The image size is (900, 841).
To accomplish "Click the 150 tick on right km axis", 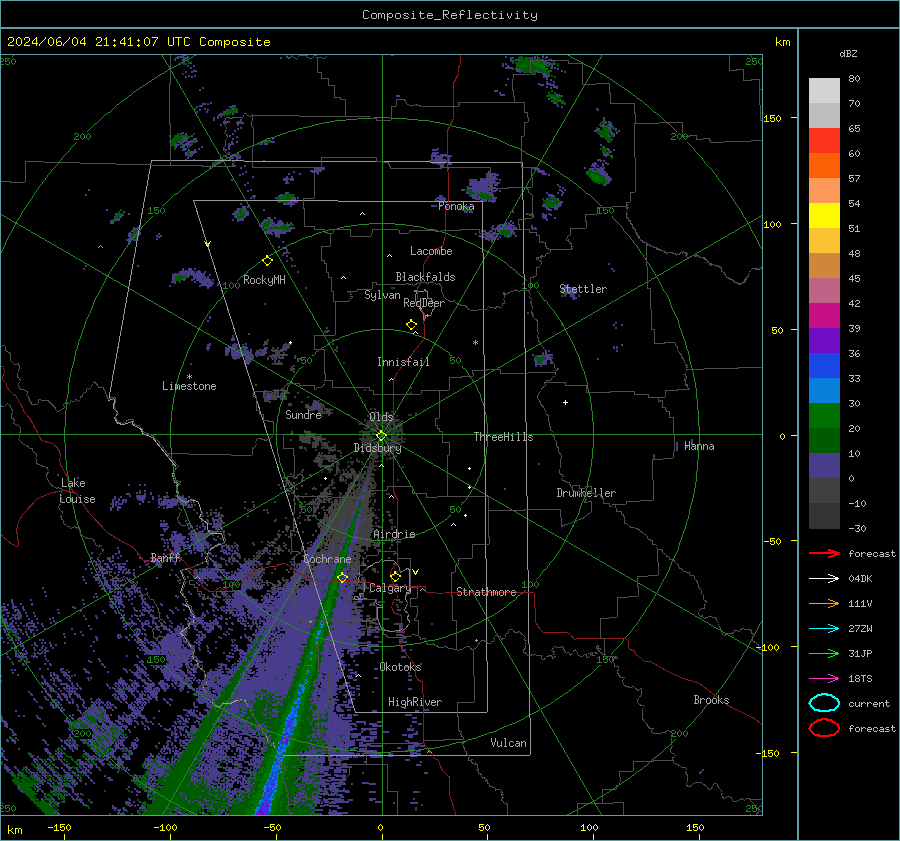I will [x=772, y=118].
